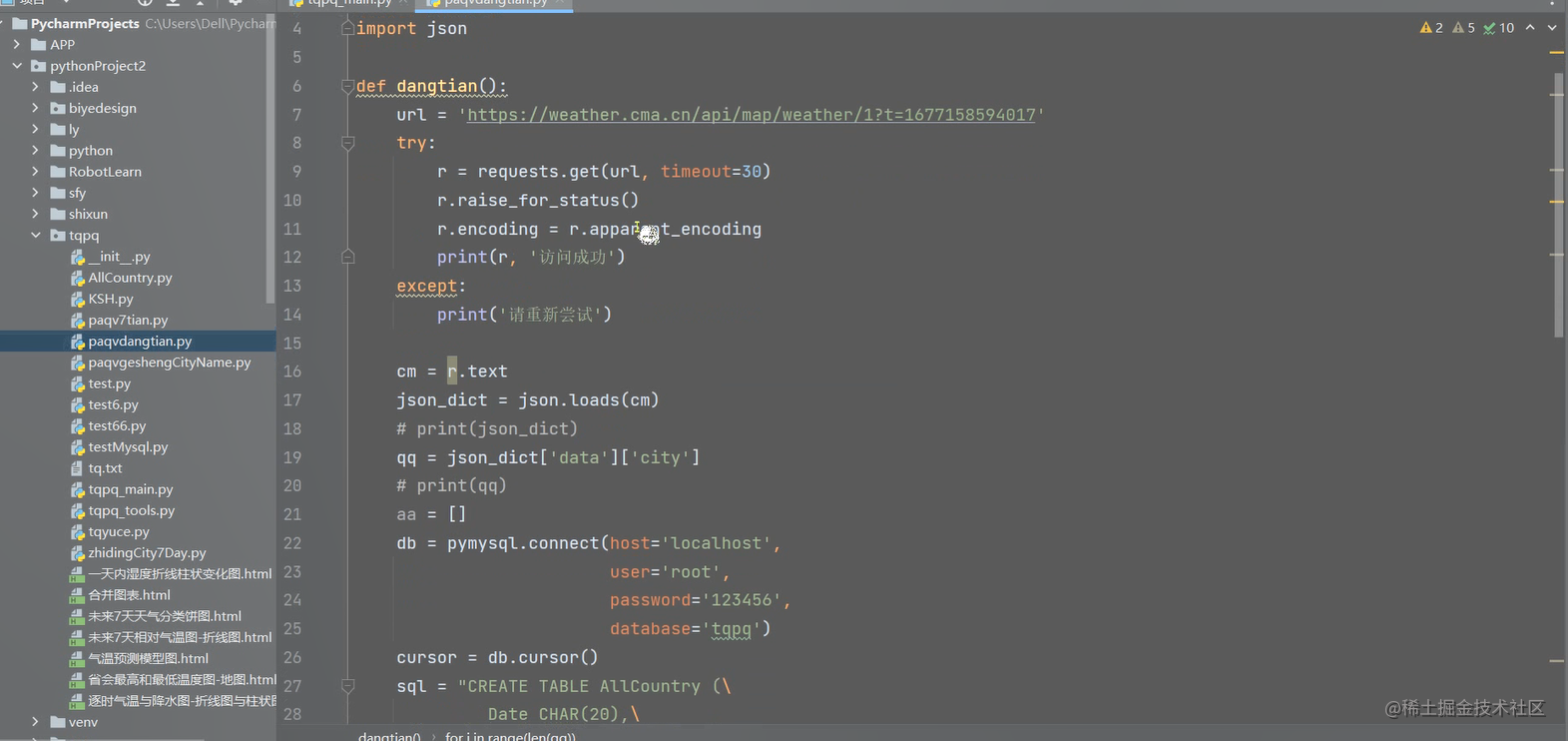Open the green typo indicator showing 10
This screenshot has width=1568, height=741.
(x=1498, y=28)
